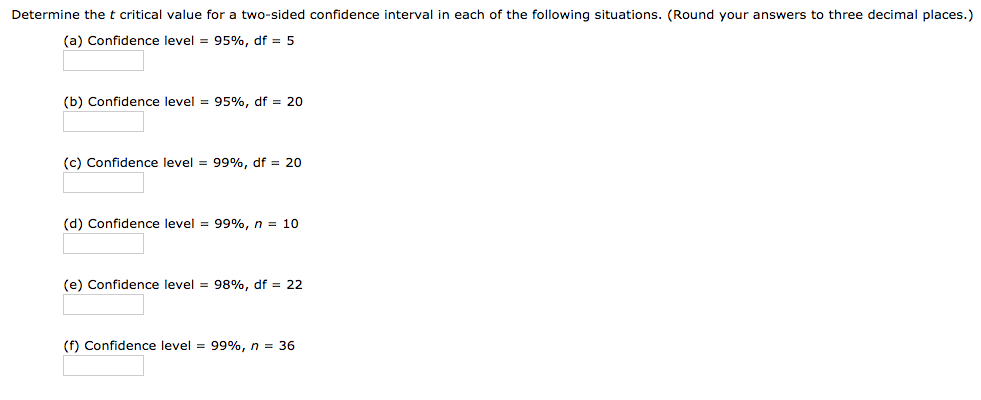Screen dimensions: 981x400
Task: Click the "(d)" part label
Action: pos(73,224)
